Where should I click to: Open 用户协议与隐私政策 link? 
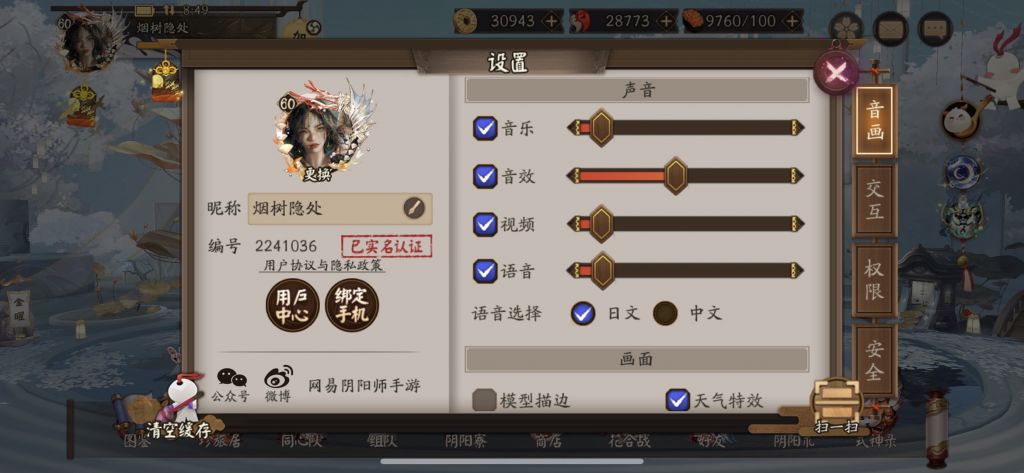[320, 265]
